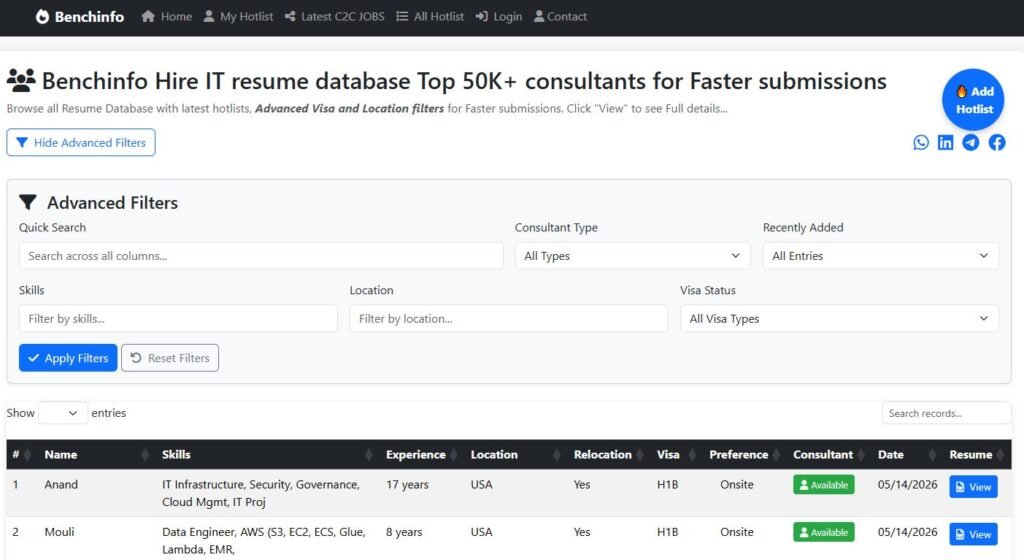View Mouli's resume
The width and height of the screenshot is (1024, 560).
973,535
